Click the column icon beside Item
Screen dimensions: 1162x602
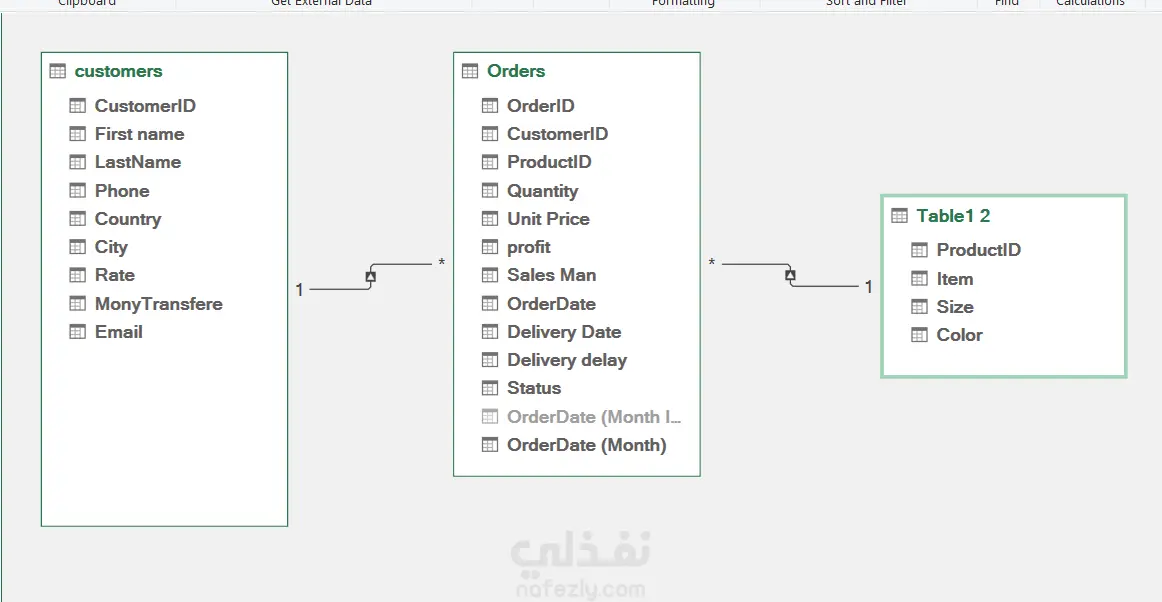tap(919, 279)
